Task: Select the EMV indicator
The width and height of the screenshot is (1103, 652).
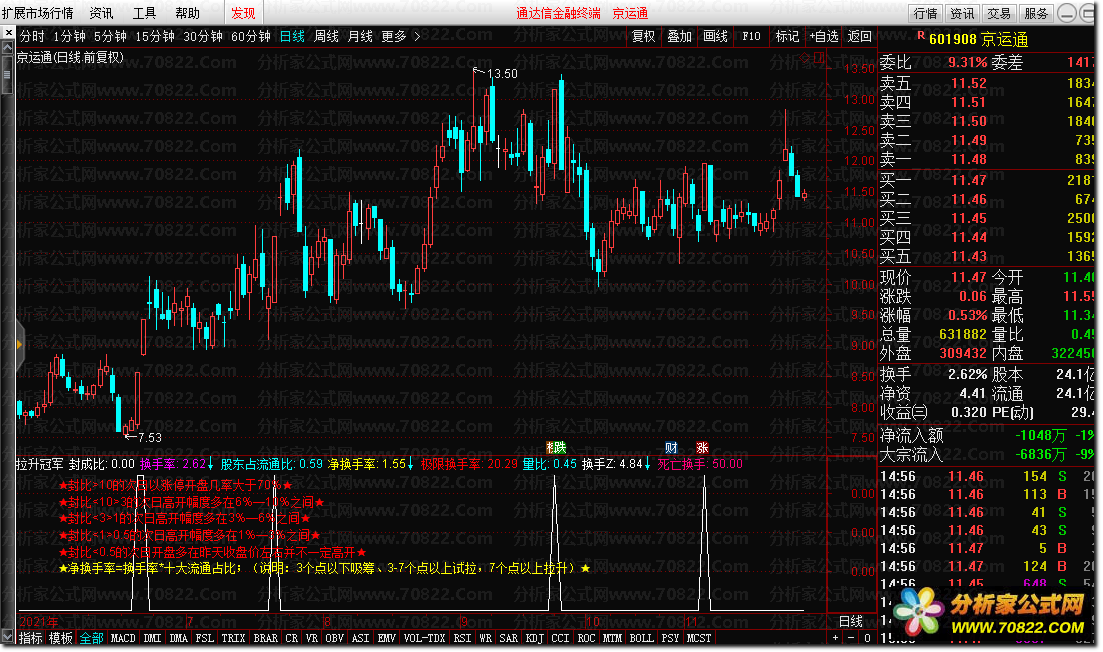Action: (x=386, y=638)
